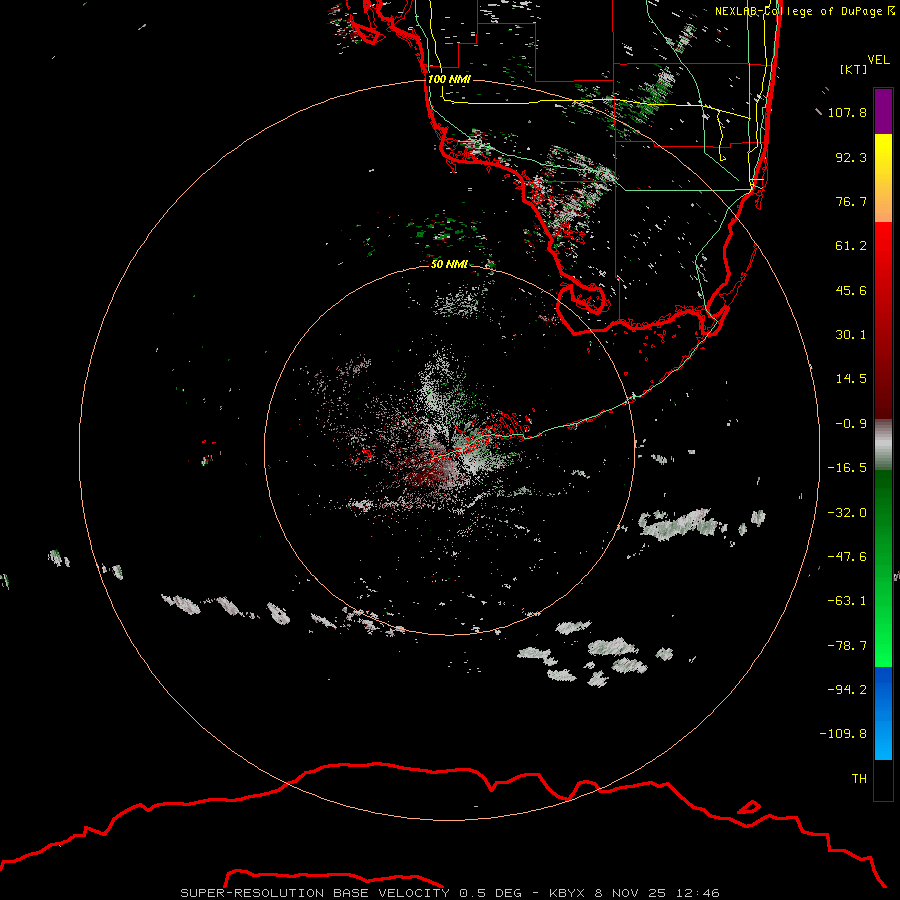Click the TH threshold label
The width and height of the screenshot is (900, 900).
click(859, 778)
